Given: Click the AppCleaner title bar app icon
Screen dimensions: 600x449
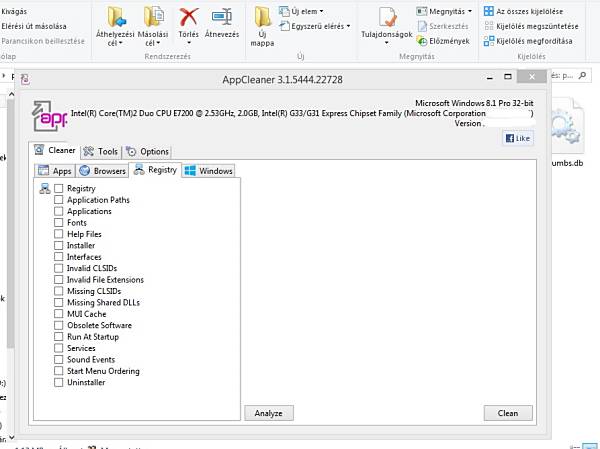Looking at the screenshot, I should click(x=25, y=79).
